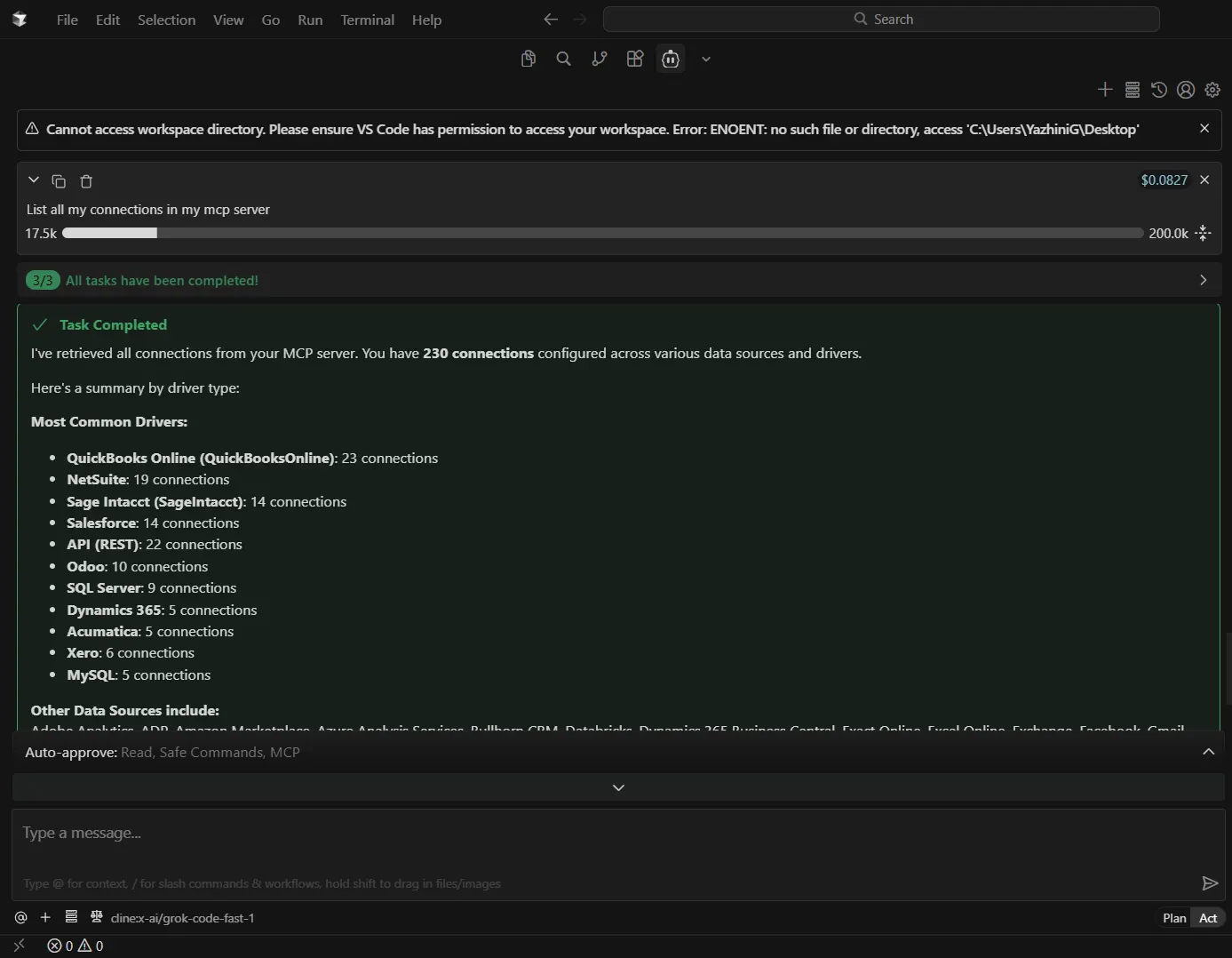Switch to Plan mode
The width and height of the screenshot is (1232, 958).
tap(1173, 918)
